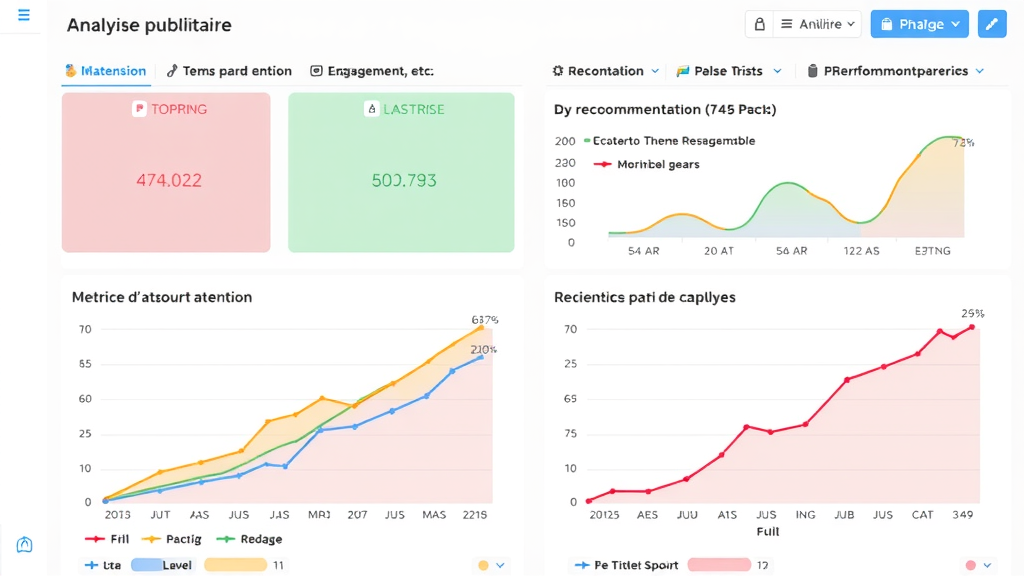Viewport: 1024px width, 576px height.
Task: Select the green LASTRISE card
Action: click(x=401, y=172)
